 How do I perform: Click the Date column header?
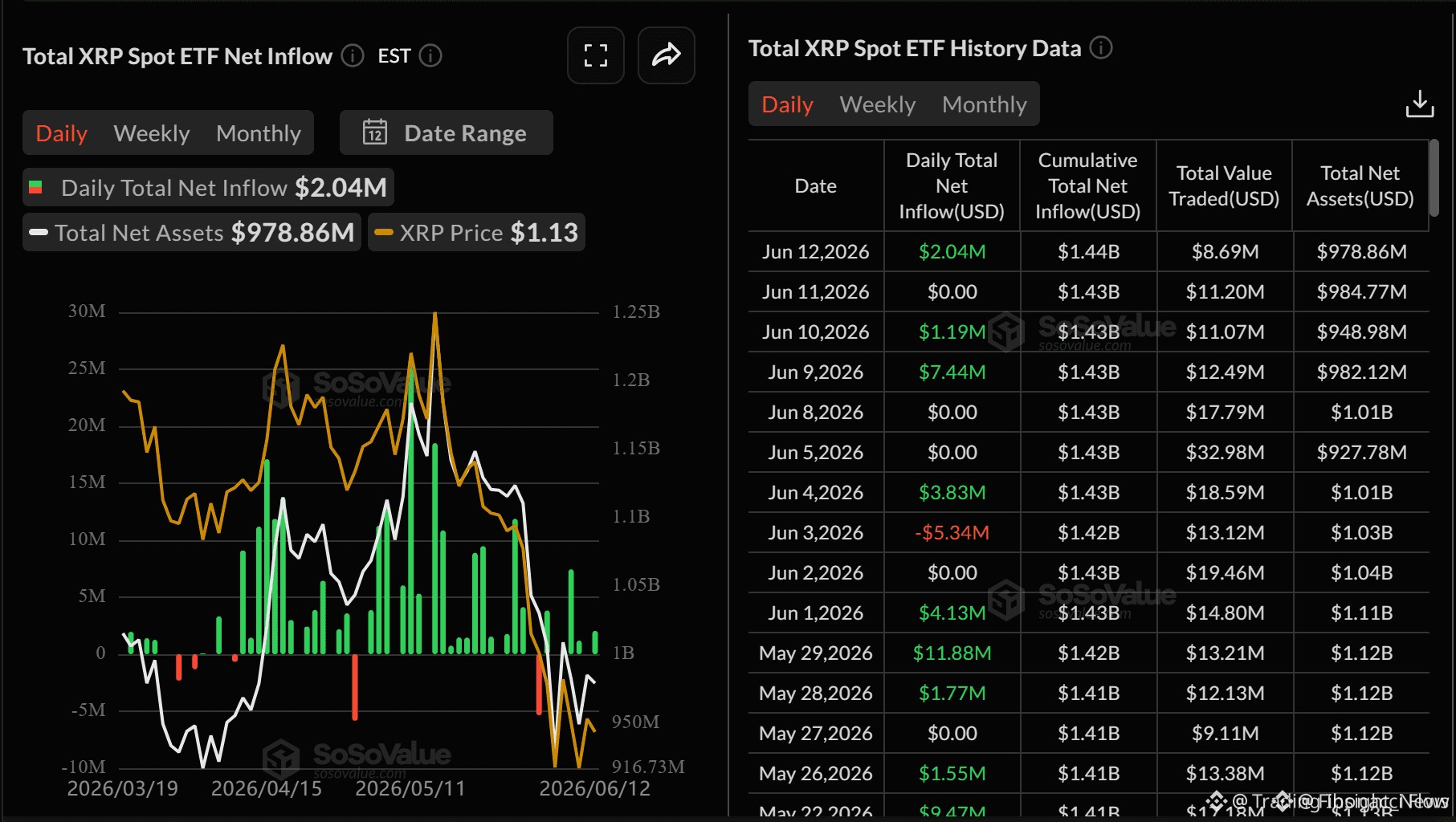816,186
